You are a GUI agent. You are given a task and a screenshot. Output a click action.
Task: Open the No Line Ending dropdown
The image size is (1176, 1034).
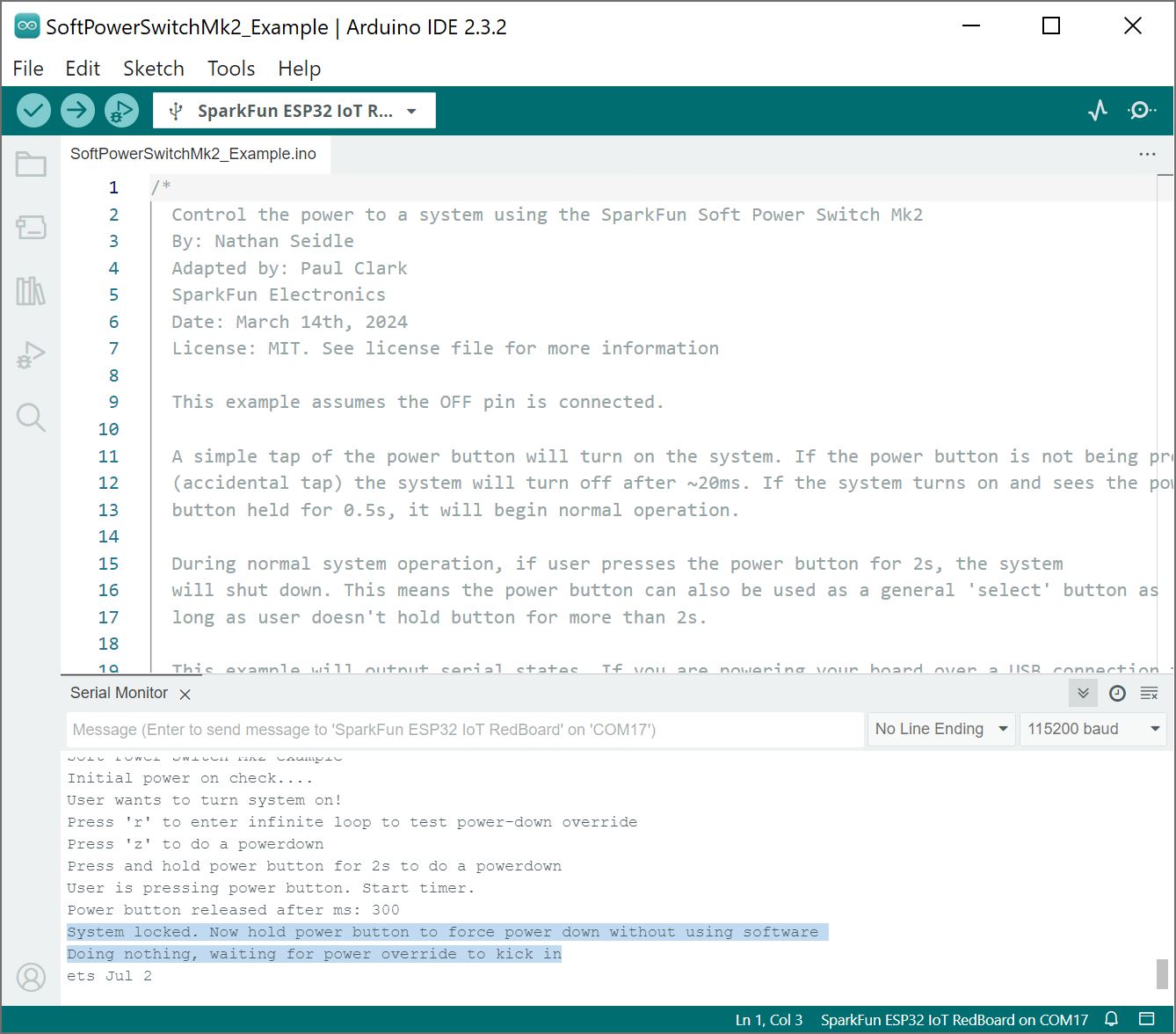(940, 729)
